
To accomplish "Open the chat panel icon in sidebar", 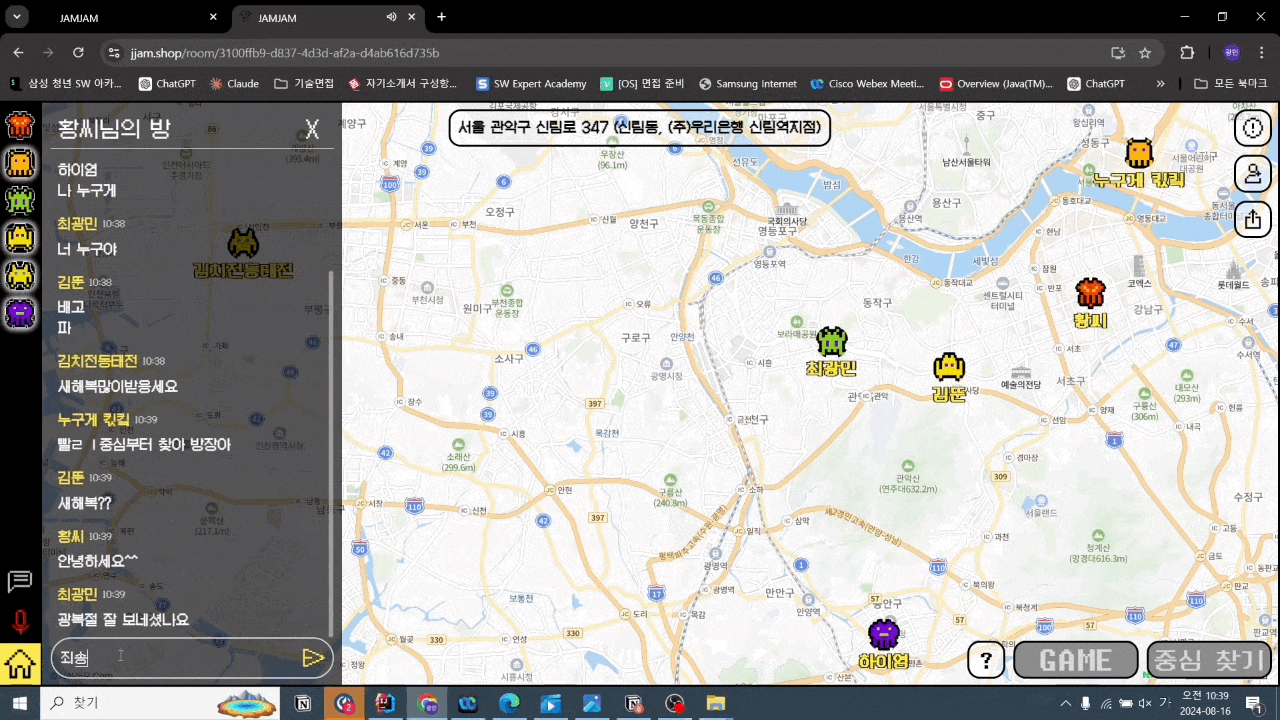I will click(20, 582).
